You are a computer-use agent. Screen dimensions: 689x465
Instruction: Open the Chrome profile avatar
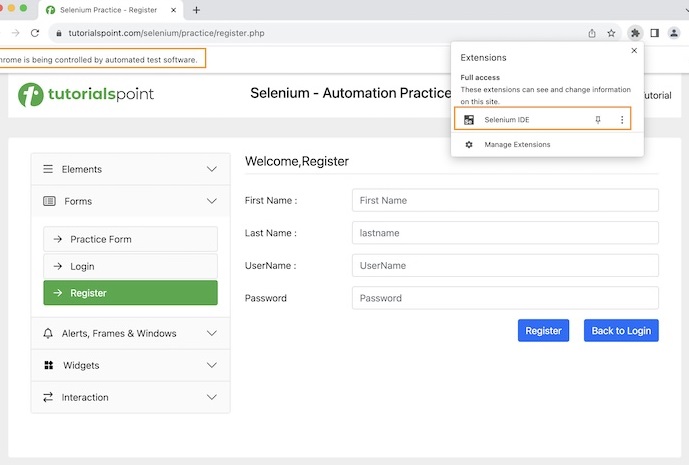coord(675,33)
